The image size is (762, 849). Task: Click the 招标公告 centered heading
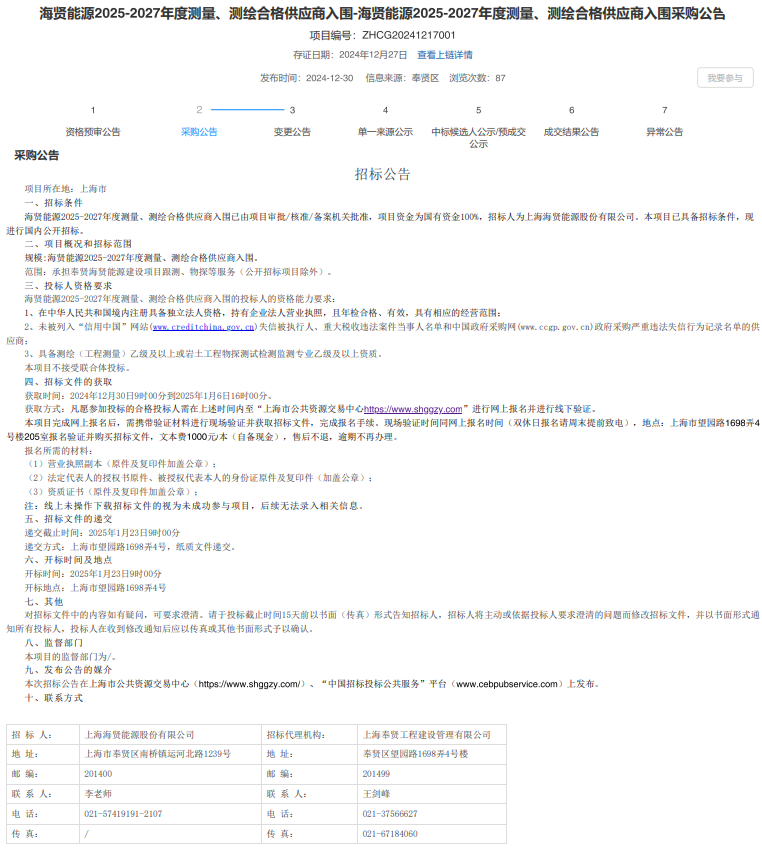[x=382, y=174]
